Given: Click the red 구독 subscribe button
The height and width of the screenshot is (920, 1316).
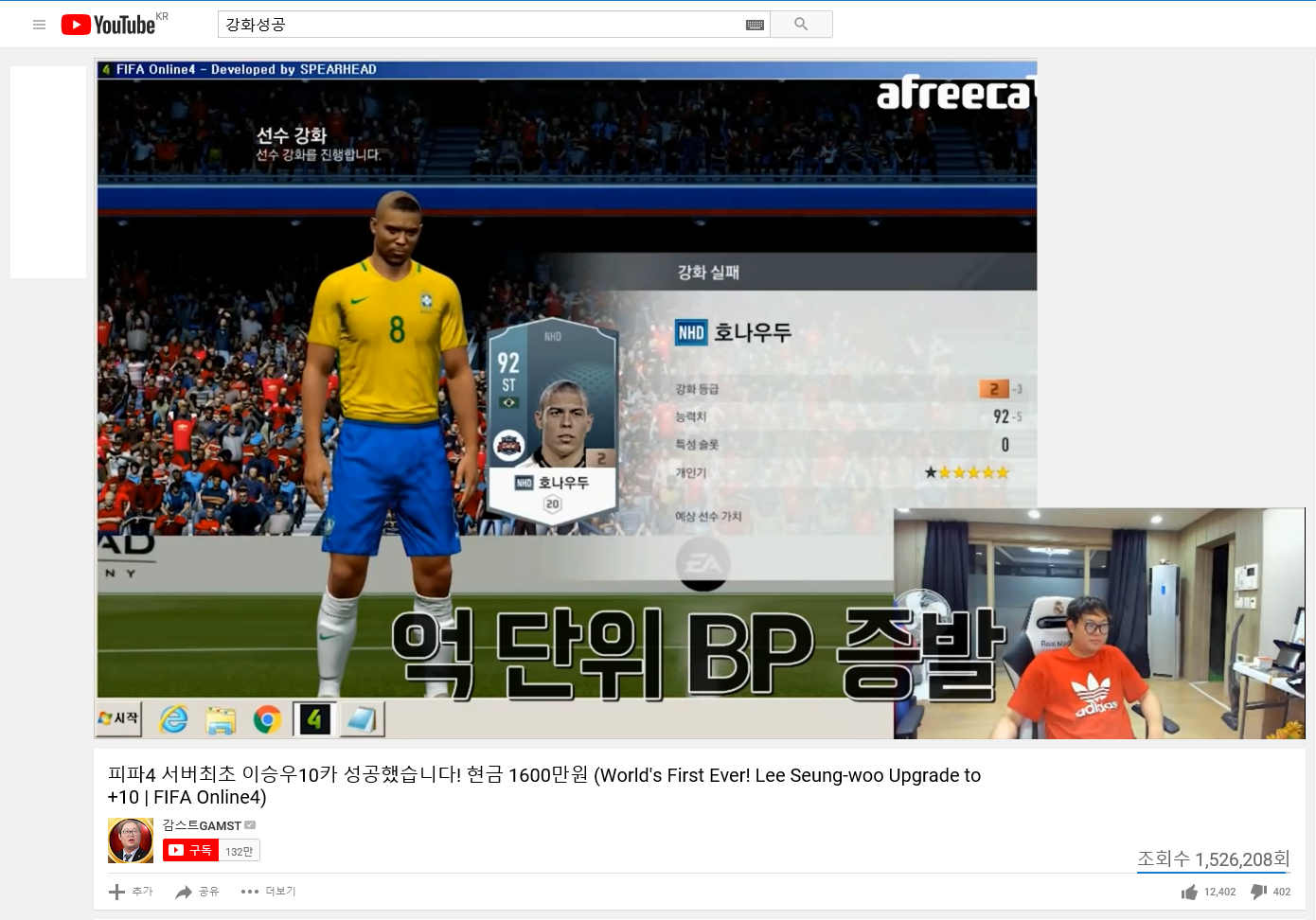Looking at the screenshot, I should (x=190, y=850).
